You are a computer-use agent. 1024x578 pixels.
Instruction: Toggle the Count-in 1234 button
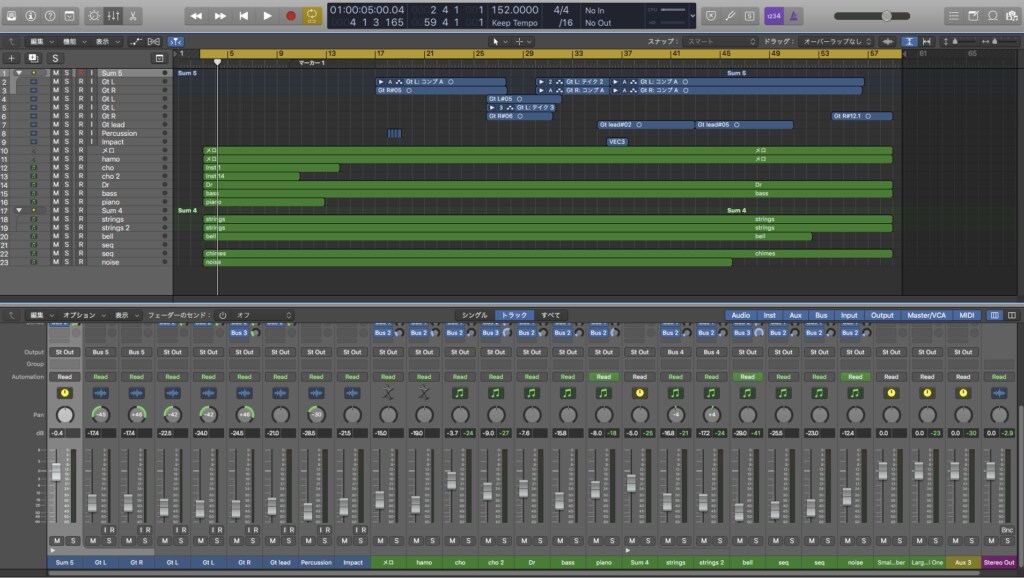(x=774, y=16)
